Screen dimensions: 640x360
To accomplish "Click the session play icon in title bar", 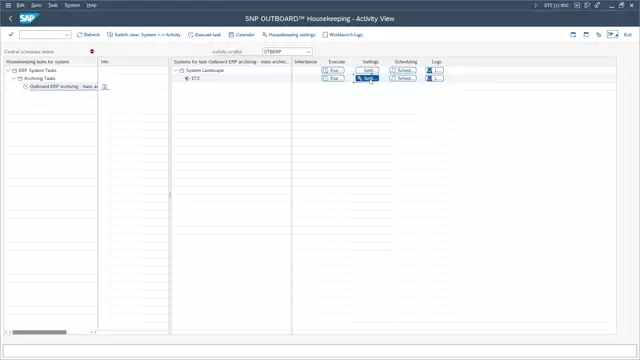I will pyautogui.click(x=577, y=5).
